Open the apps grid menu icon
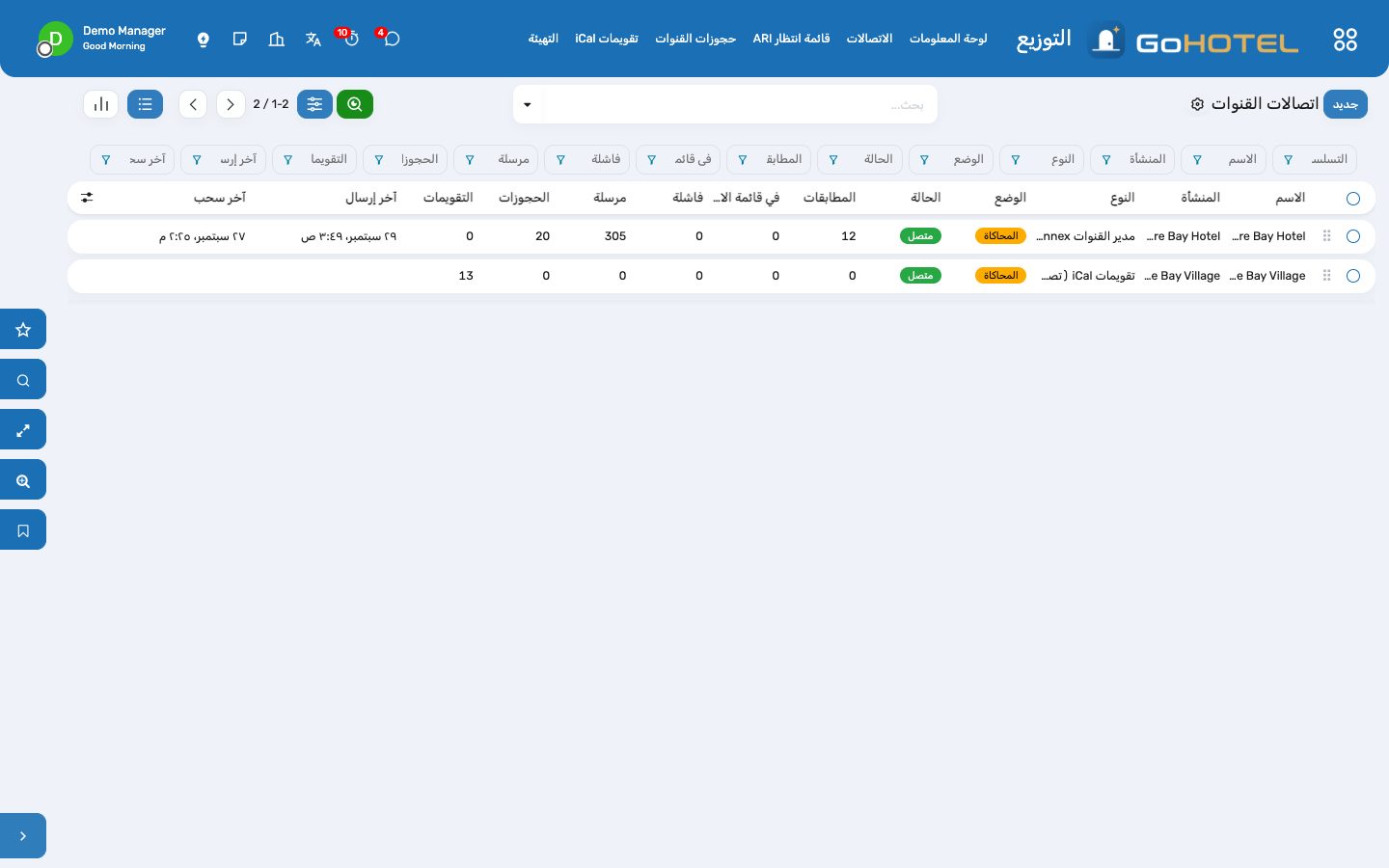The height and width of the screenshot is (868, 1389). [x=1345, y=40]
